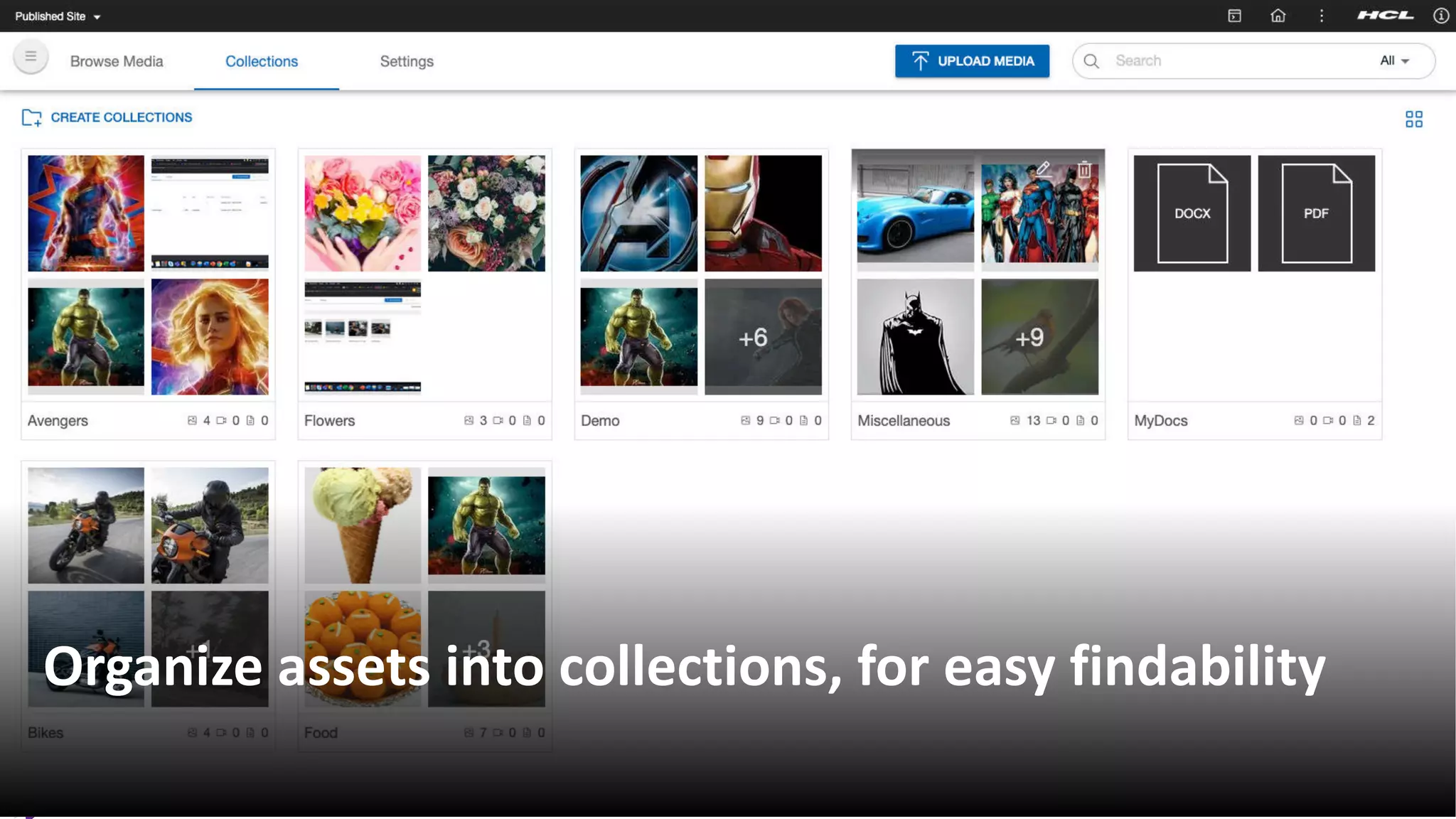Viewport: 1456px width, 819px height.
Task: Click the Hulk thumbnail in Avengers
Action: click(86, 337)
